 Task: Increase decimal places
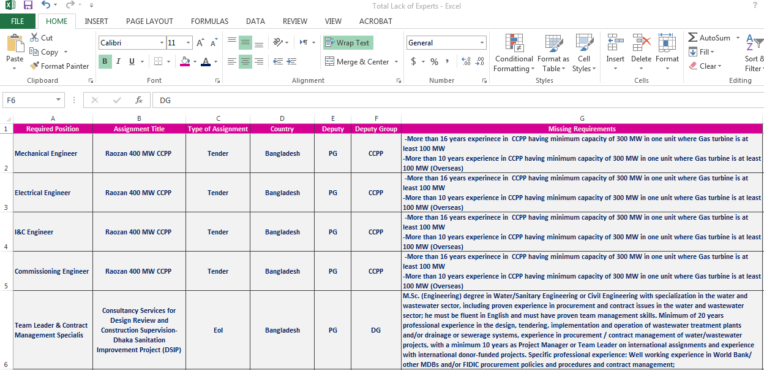click(466, 61)
